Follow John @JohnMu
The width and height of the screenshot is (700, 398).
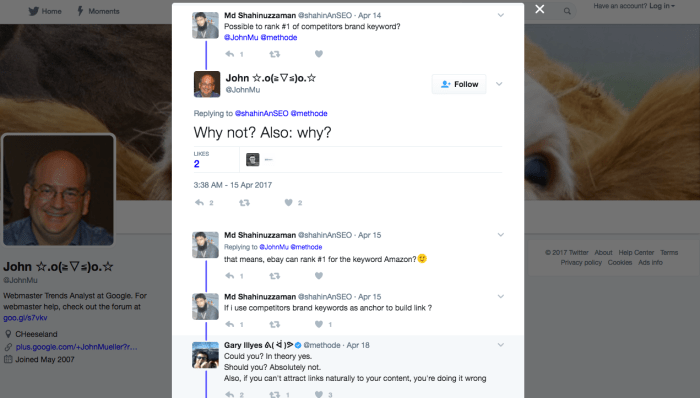459,84
